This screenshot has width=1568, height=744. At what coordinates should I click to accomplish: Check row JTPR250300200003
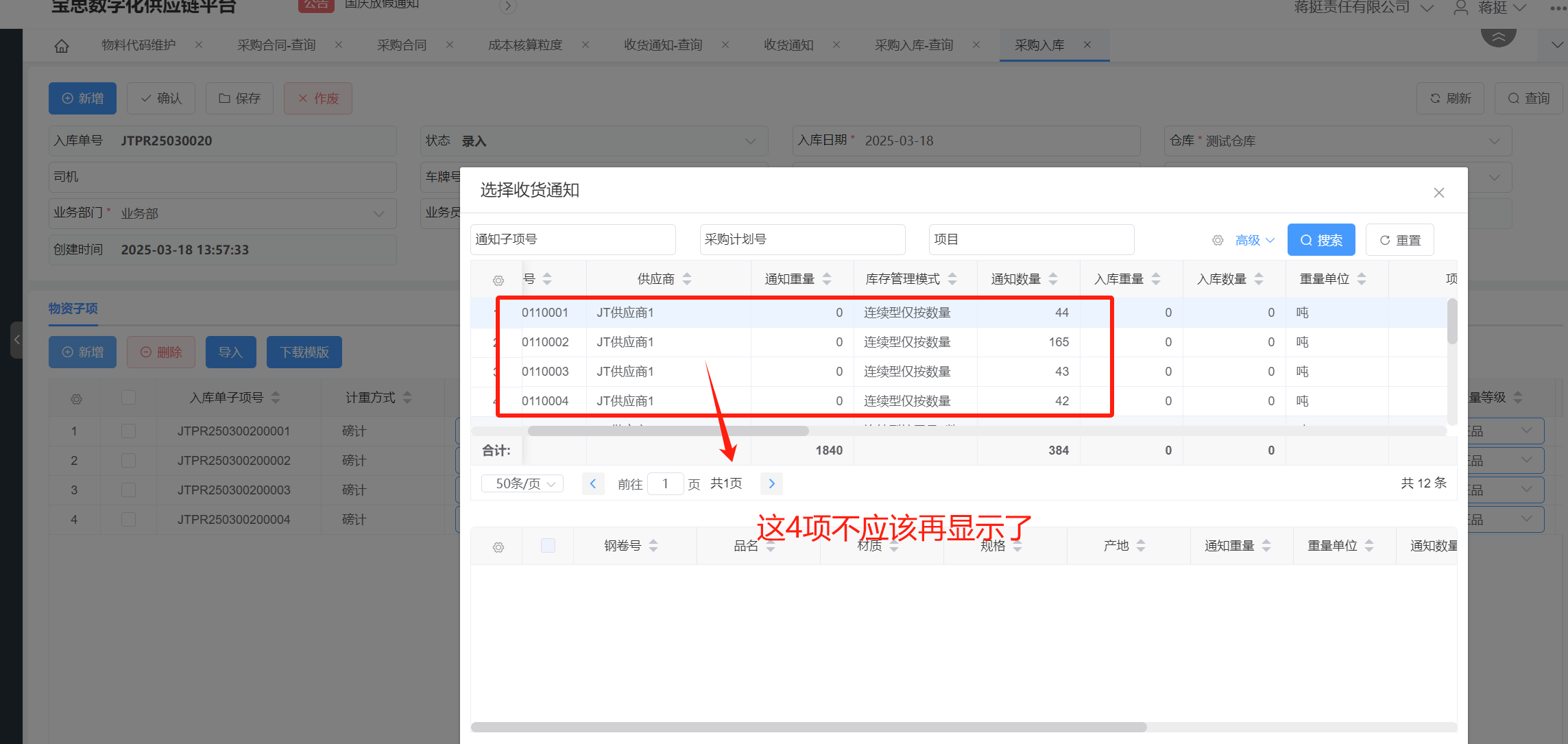pos(128,490)
